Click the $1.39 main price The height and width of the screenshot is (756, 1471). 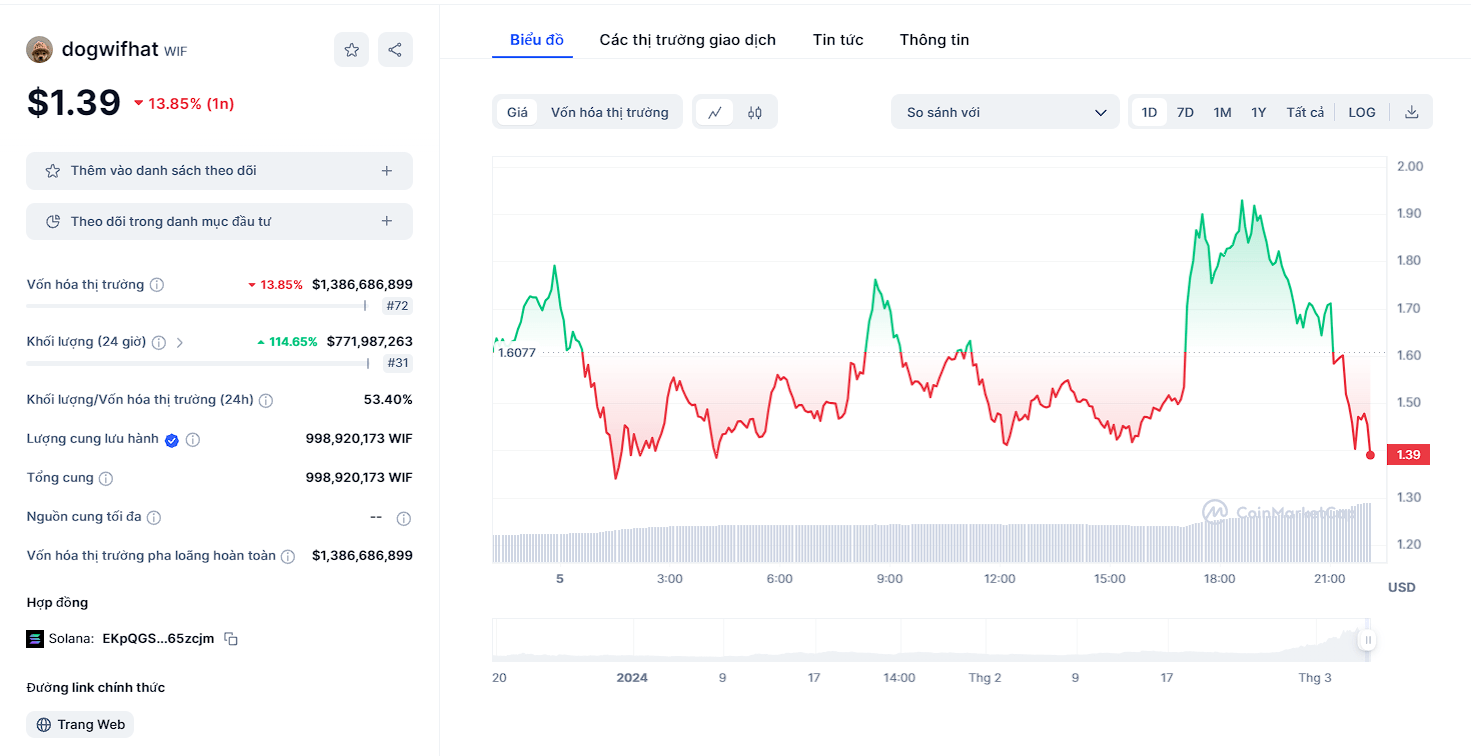(x=74, y=103)
